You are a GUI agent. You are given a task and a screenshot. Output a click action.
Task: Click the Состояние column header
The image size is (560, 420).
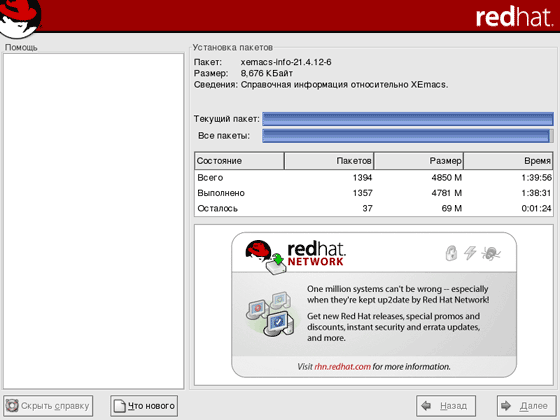tap(239, 161)
